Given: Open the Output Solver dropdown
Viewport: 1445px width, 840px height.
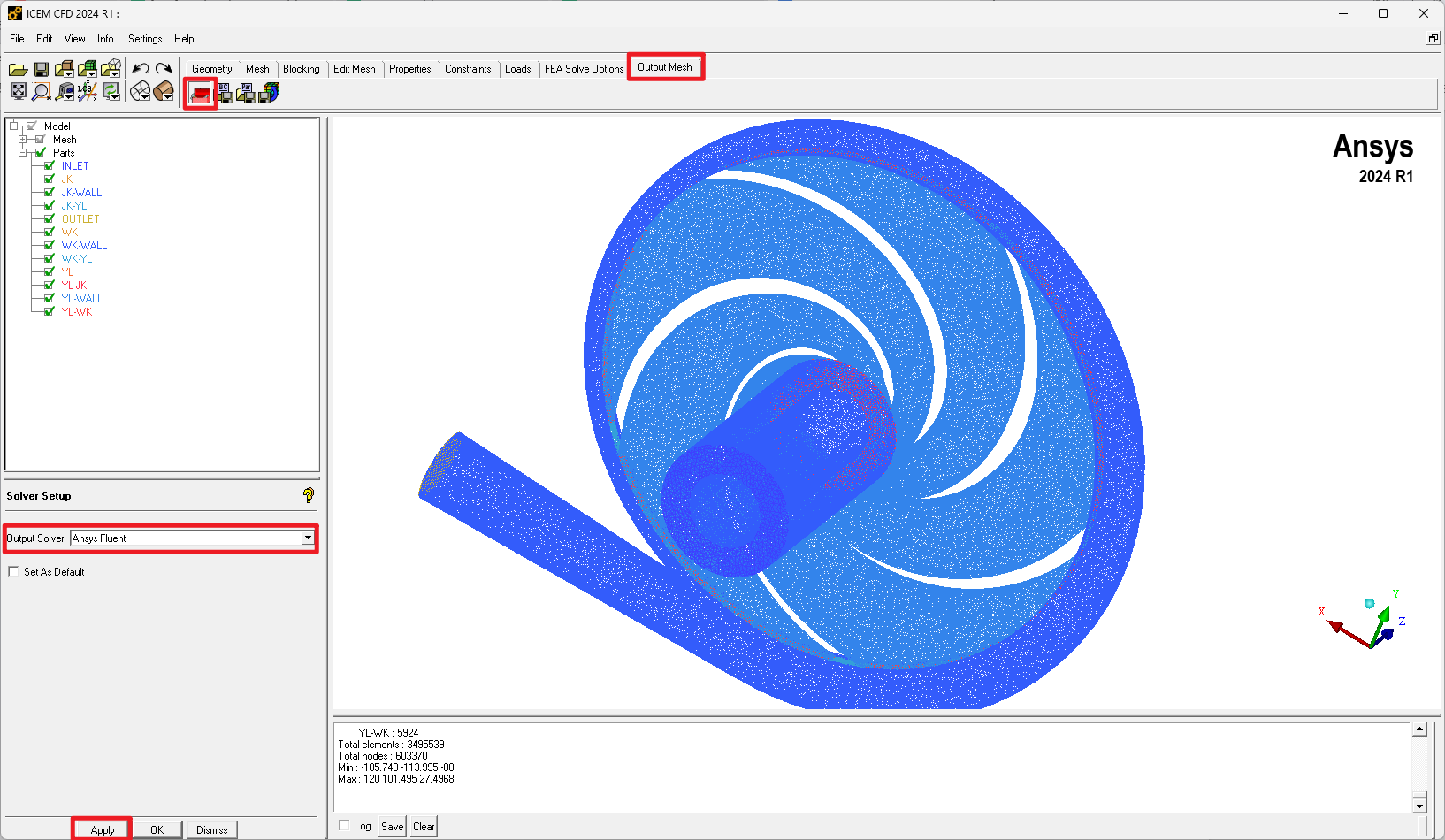Looking at the screenshot, I should (308, 538).
